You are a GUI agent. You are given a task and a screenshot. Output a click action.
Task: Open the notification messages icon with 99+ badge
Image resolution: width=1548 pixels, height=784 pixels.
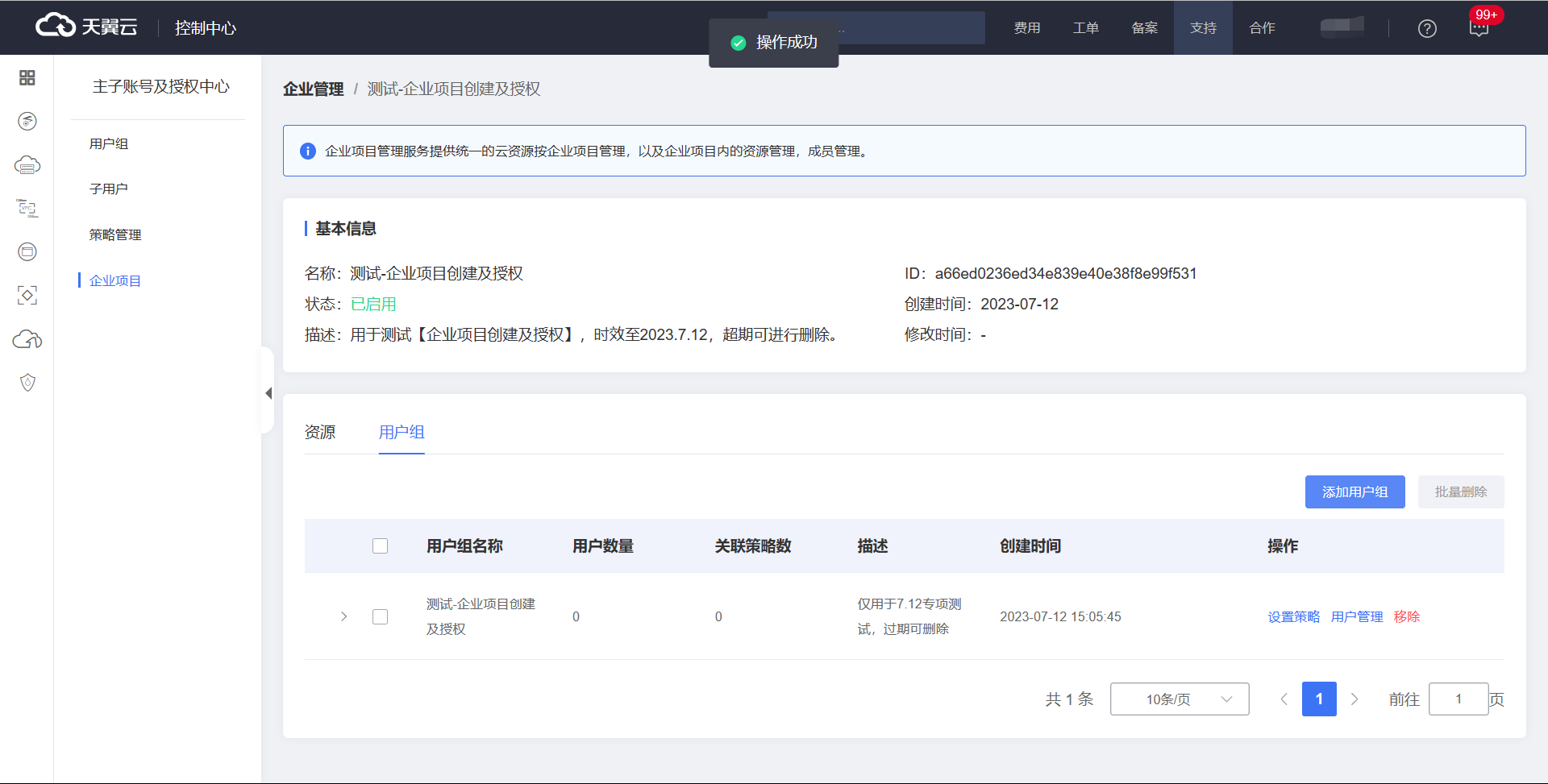coord(1479,28)
